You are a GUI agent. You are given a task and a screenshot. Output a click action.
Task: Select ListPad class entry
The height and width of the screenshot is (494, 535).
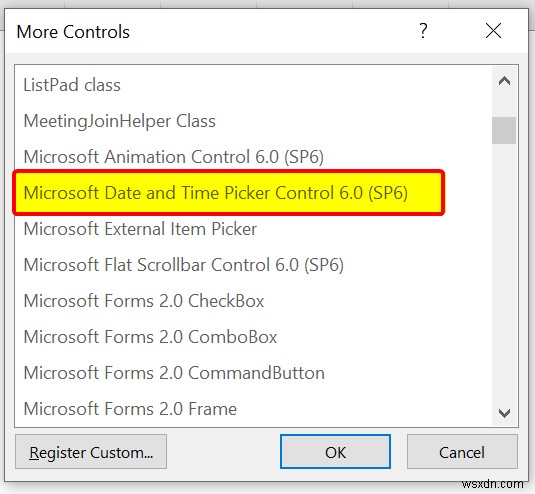click(253, 85)
